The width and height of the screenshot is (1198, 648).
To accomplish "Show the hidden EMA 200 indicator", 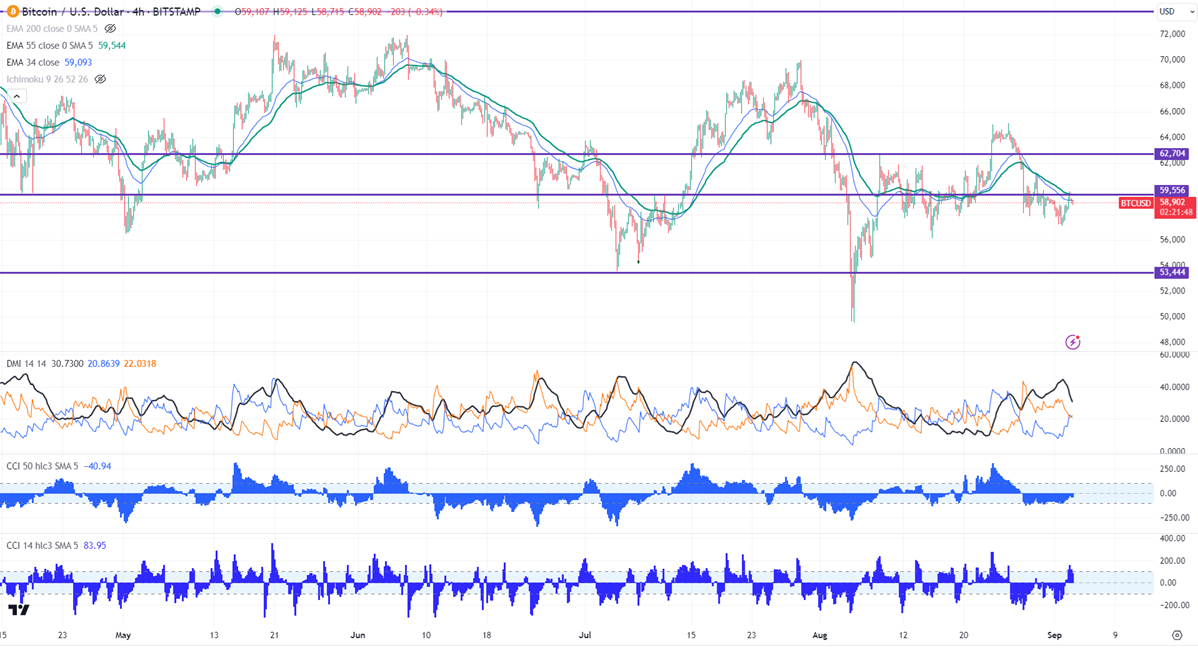I will pos(110,28).
